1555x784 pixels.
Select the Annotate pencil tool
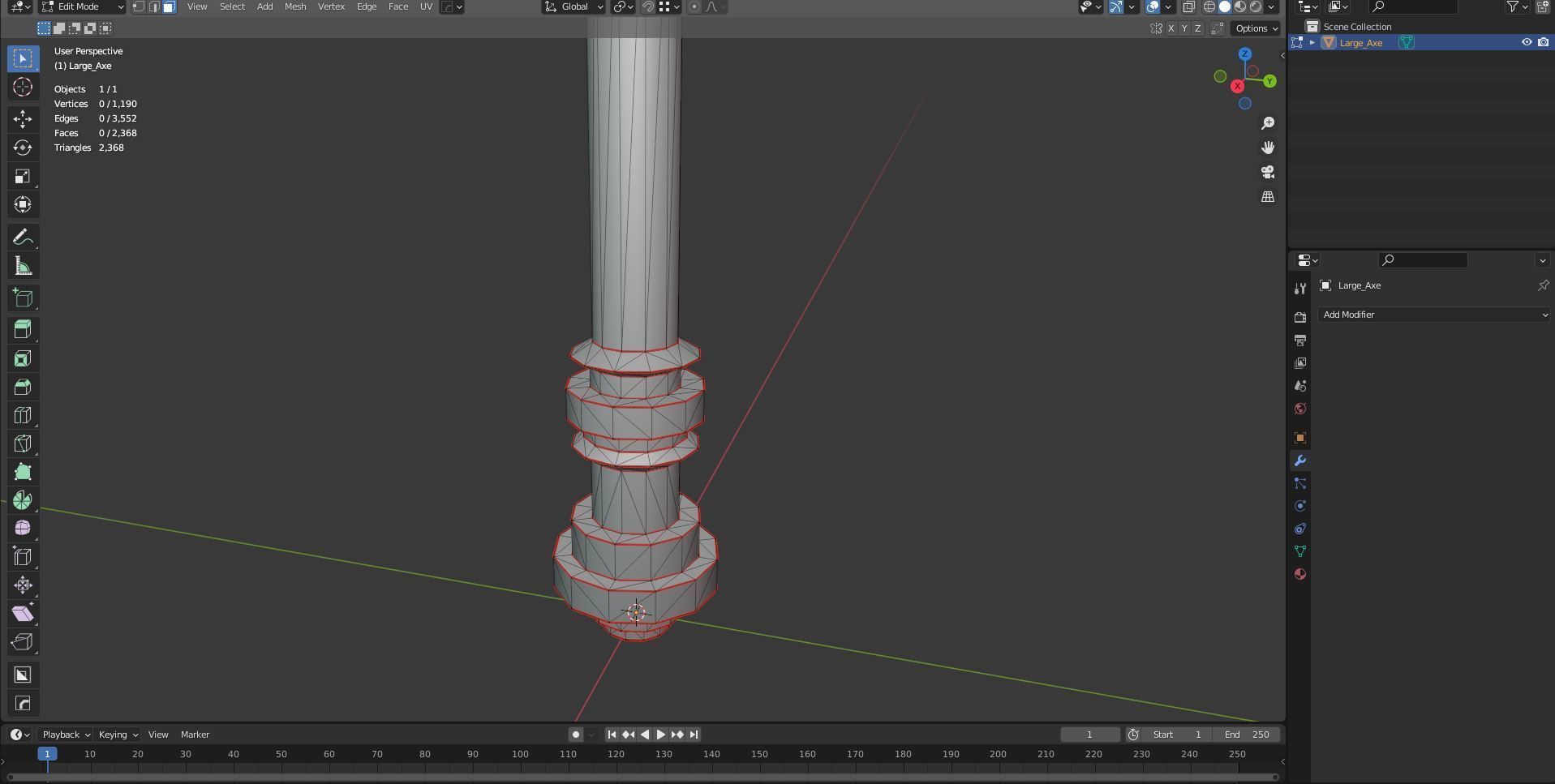click(x=23, y=237)
